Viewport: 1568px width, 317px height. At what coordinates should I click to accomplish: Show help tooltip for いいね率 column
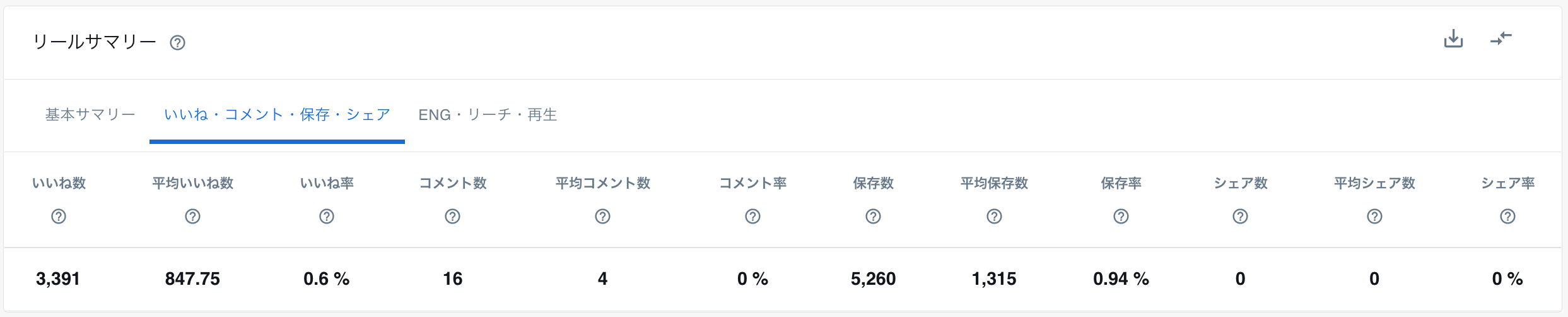(327, 217)
